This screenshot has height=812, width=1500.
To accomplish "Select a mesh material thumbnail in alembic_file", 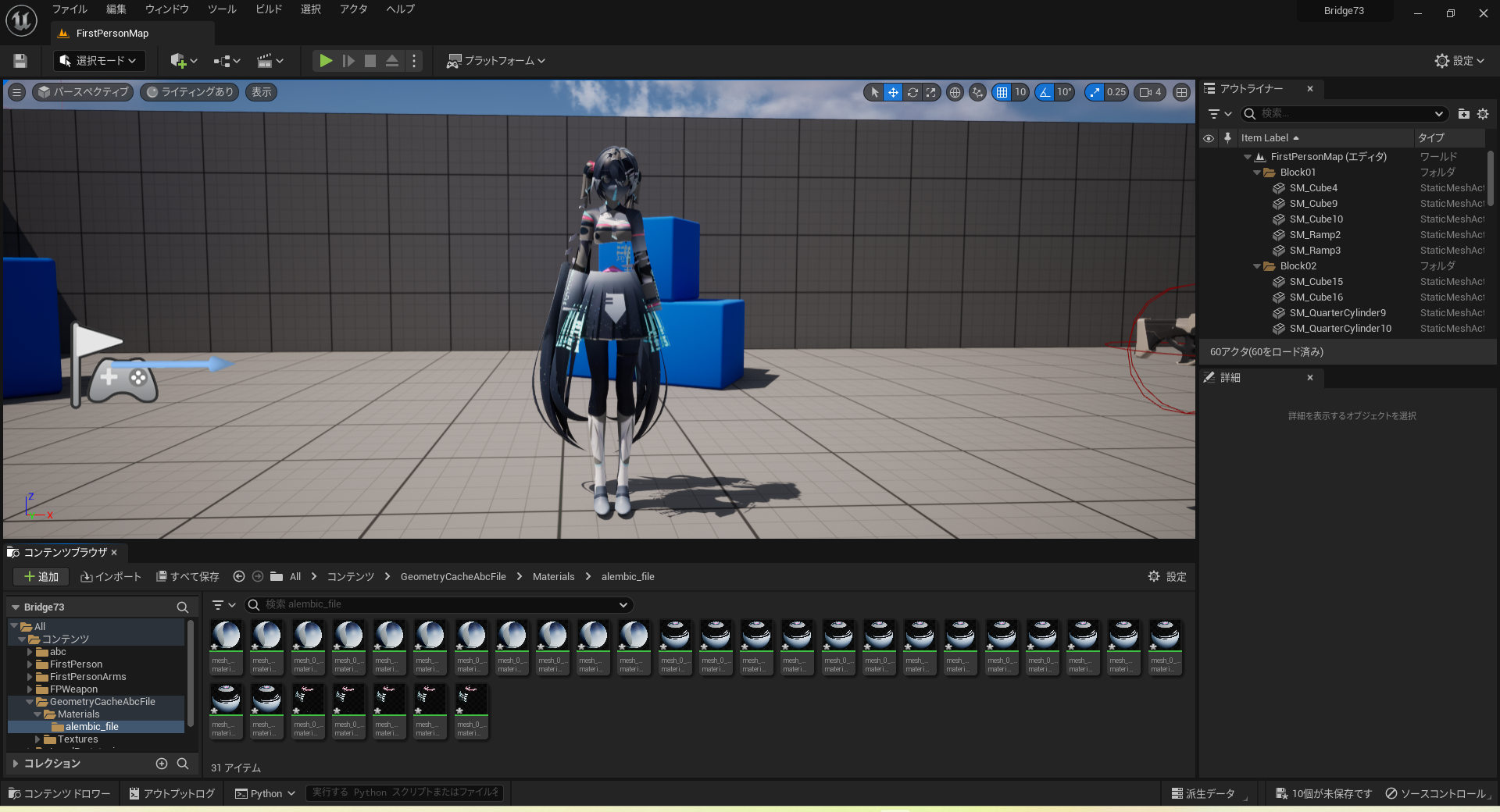I will [x=226, y=646].
